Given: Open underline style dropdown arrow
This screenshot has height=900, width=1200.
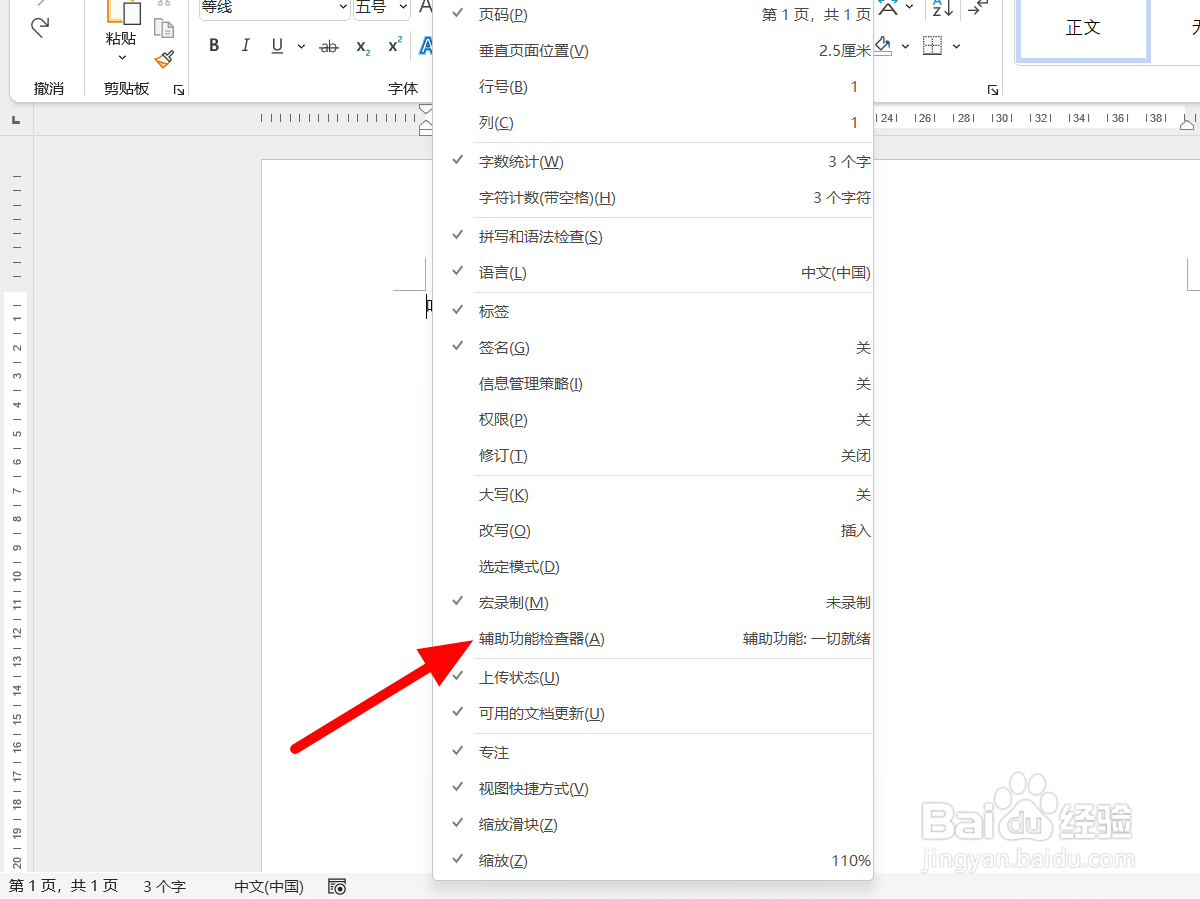Looking at the screenshot, I should [301, 46].
